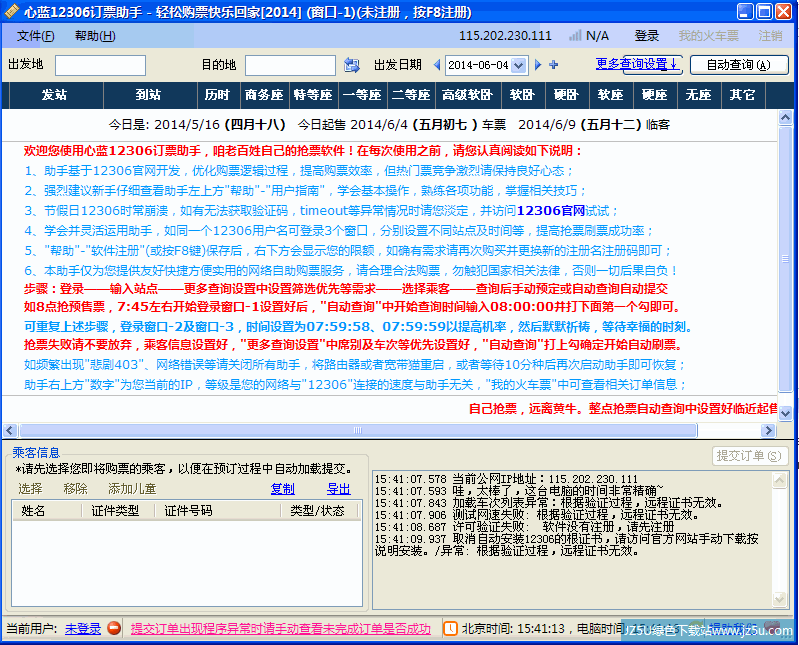This screenshot has height=645, width=799.
Task: Click the 到站 column header
Action: tap(150, 95)
